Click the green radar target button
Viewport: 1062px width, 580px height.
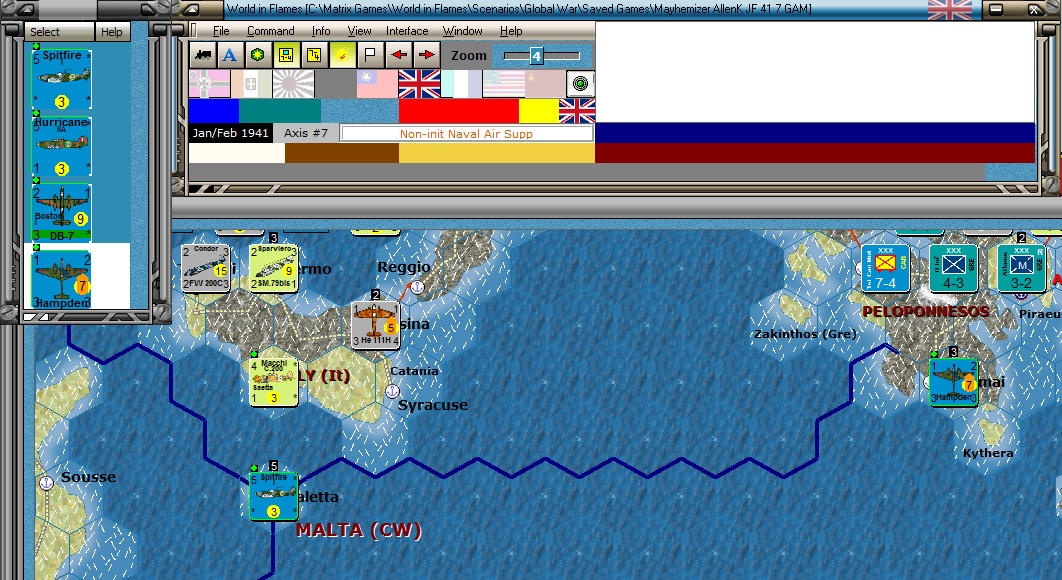pos(580,84)
